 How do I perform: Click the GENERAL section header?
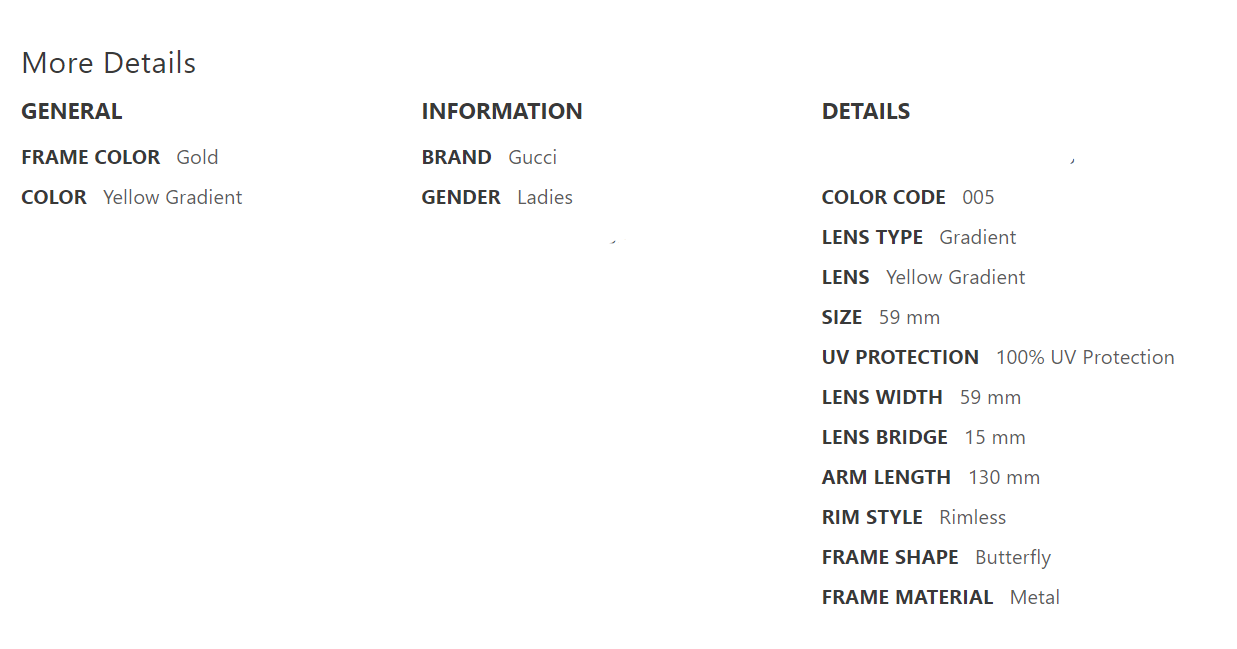(x=71, y=111)
